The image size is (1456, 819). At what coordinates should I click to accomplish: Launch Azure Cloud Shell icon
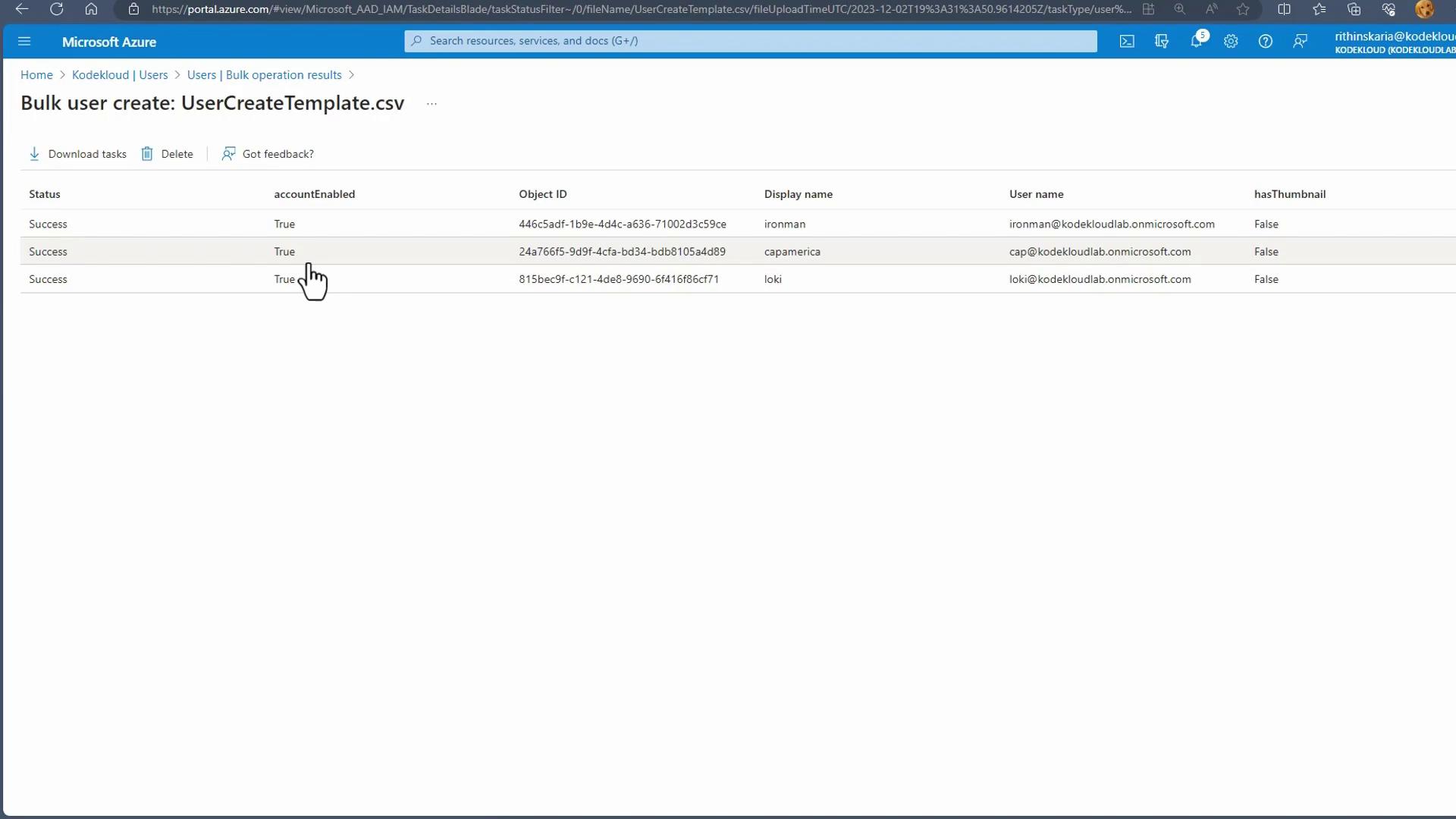tap(1127, 42)
